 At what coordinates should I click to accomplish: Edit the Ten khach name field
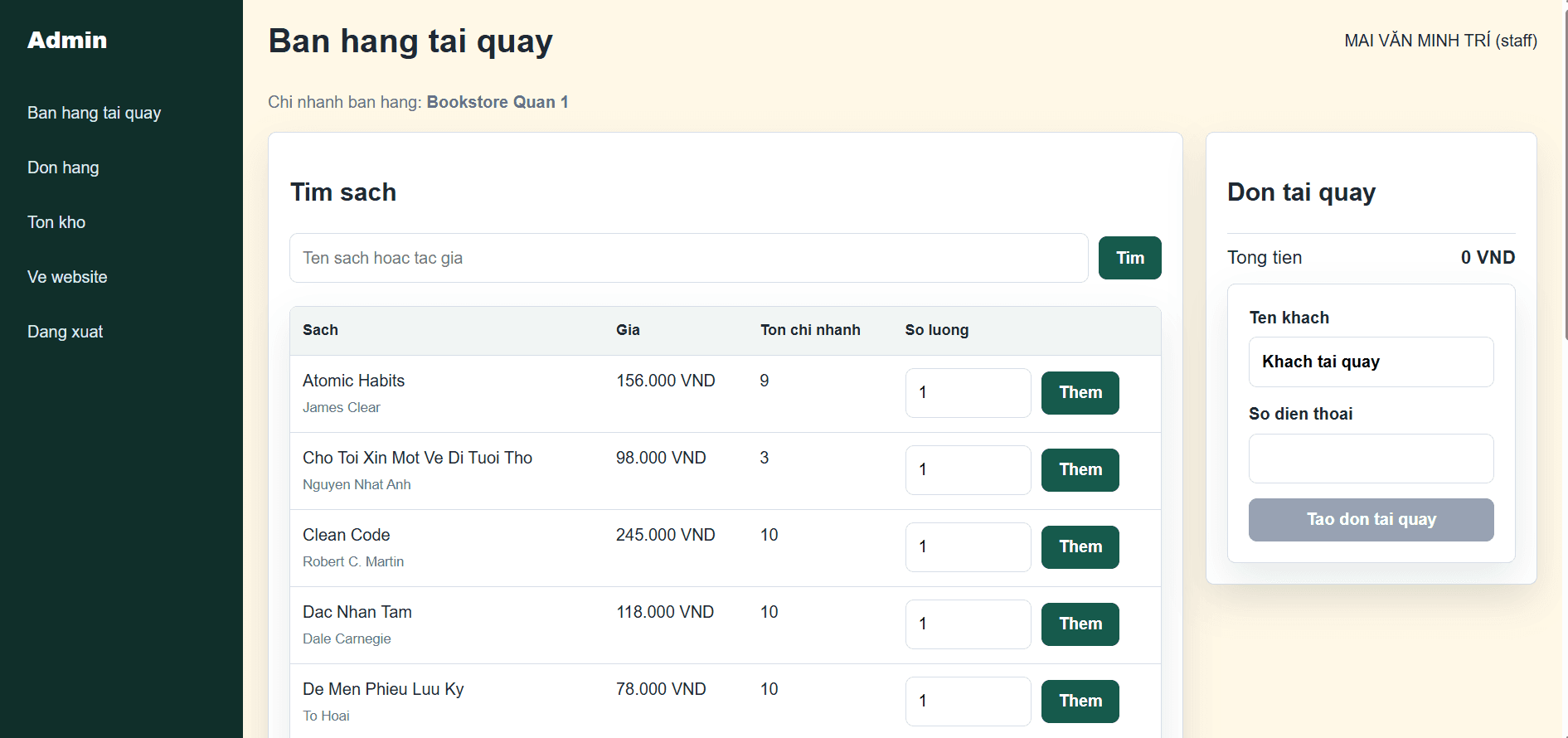pos(1371,362)
